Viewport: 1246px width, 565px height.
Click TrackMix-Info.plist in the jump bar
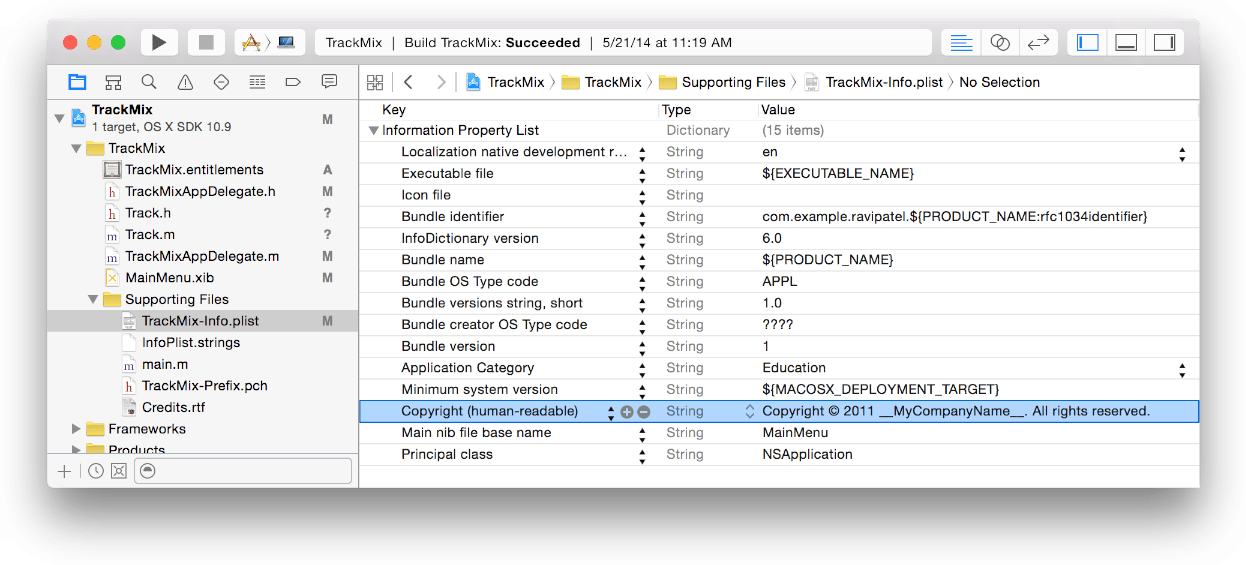point(873,82)
